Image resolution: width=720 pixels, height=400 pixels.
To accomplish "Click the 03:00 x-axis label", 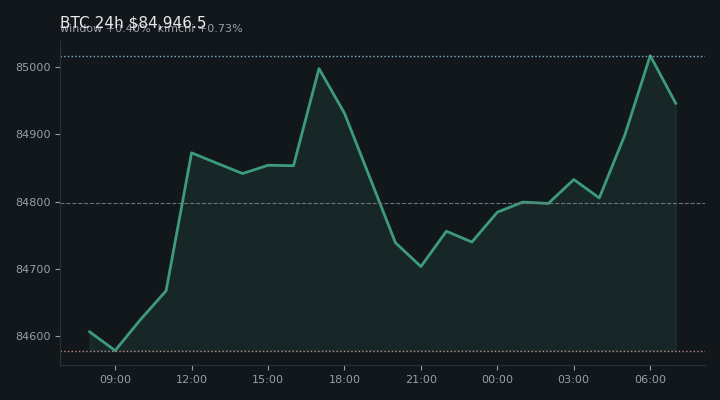I will pos(574,379).
